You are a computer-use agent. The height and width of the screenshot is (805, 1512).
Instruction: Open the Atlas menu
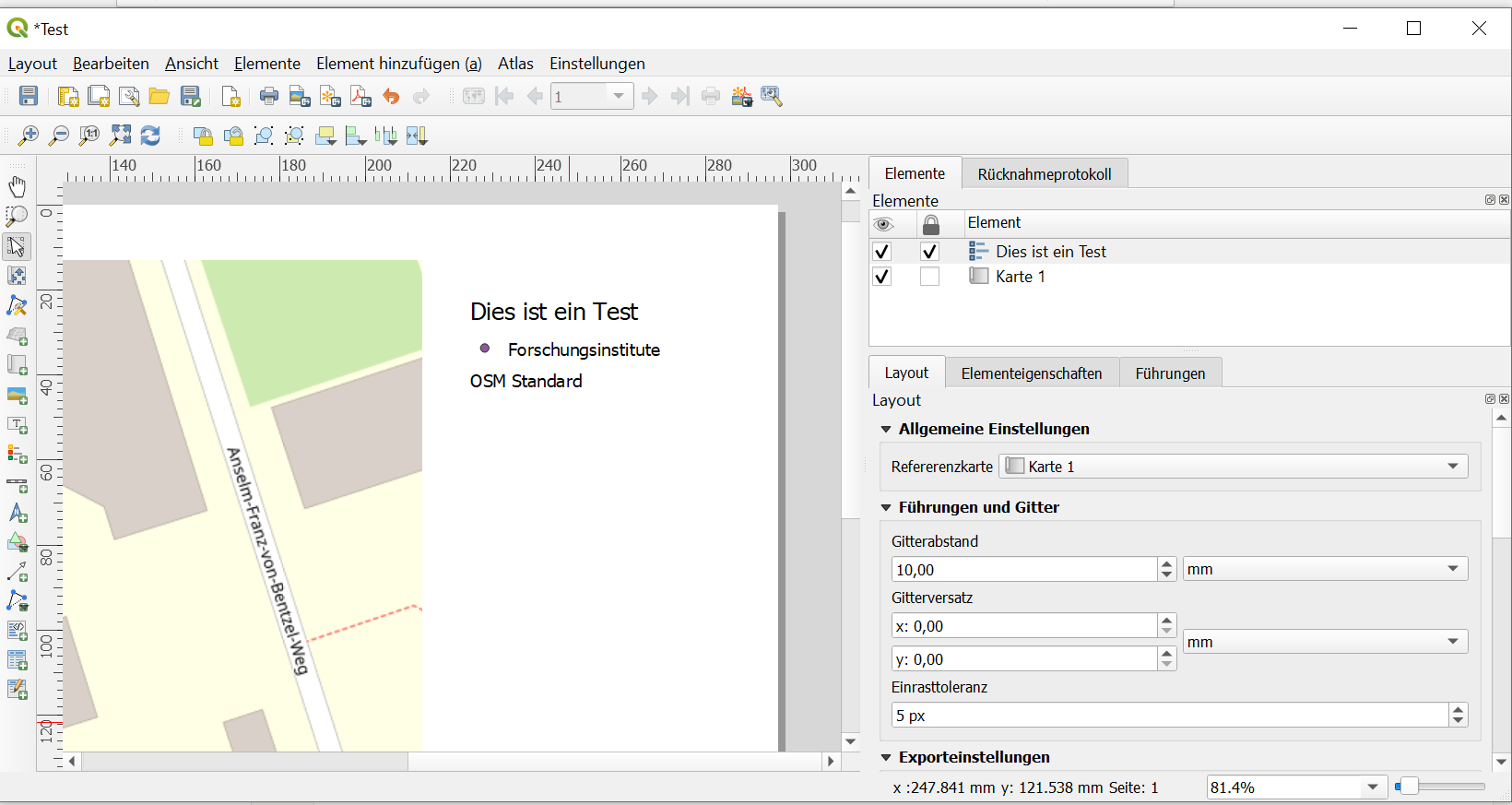point(515,64)
